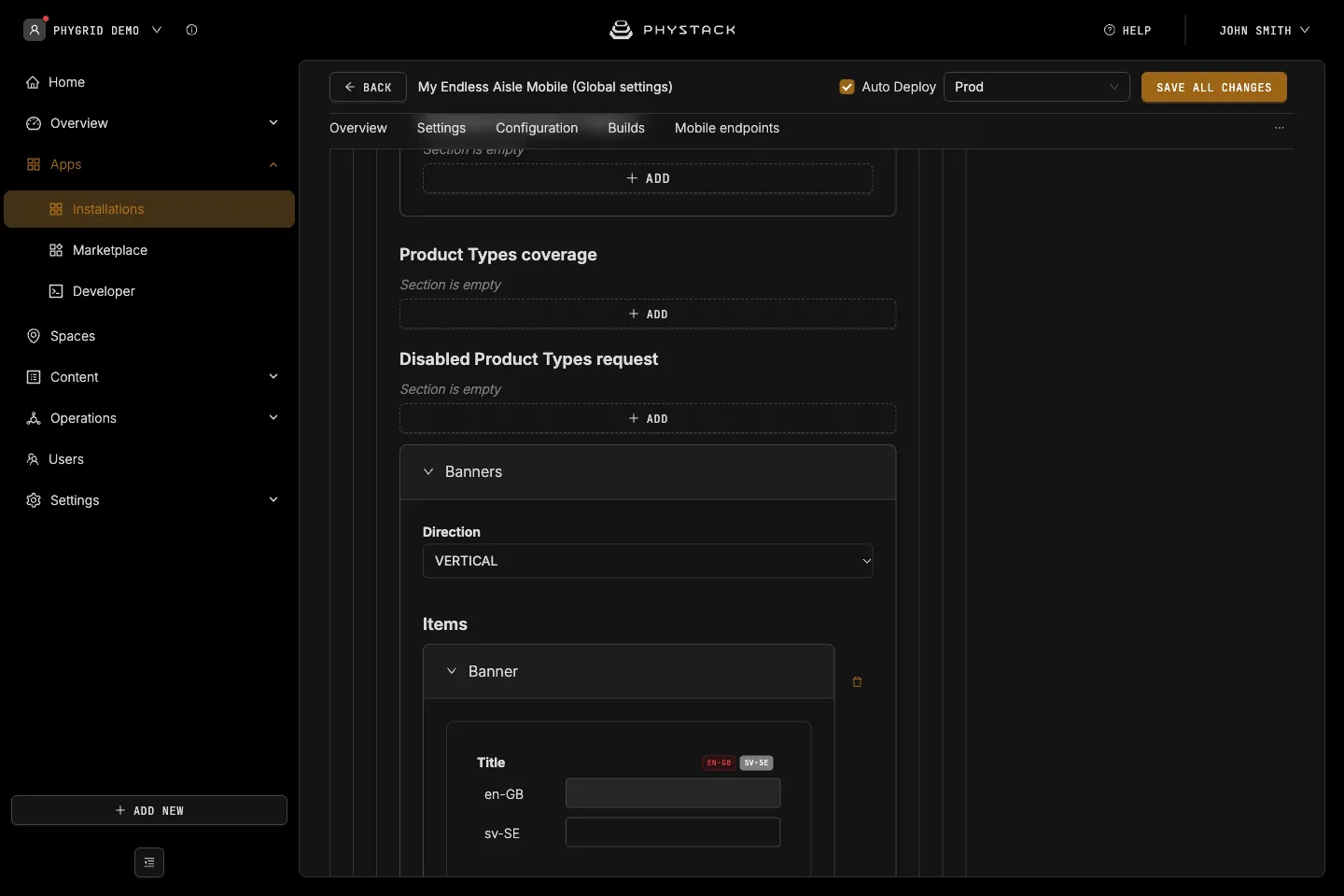Click the Home icon in sidebar
This screenshot has width=1344, height=896.
[34, 82]
